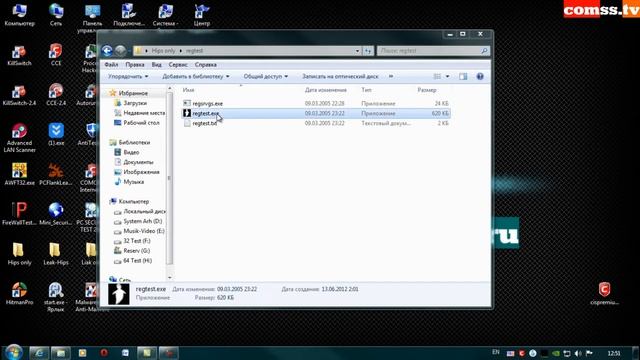Image resolution: width=640 pixels, height=360 pixels.
Task: Open the Leak-Hips desktop folder
Action: pos(56,254)
